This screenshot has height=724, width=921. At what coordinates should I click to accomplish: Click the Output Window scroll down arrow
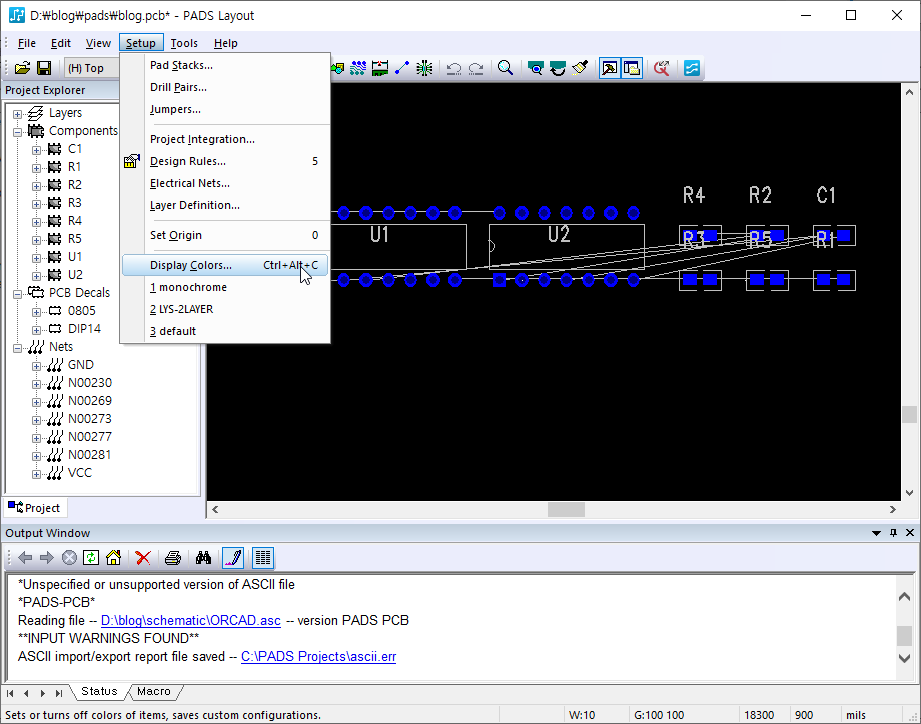pyautogui.click(x=905, y=659)
